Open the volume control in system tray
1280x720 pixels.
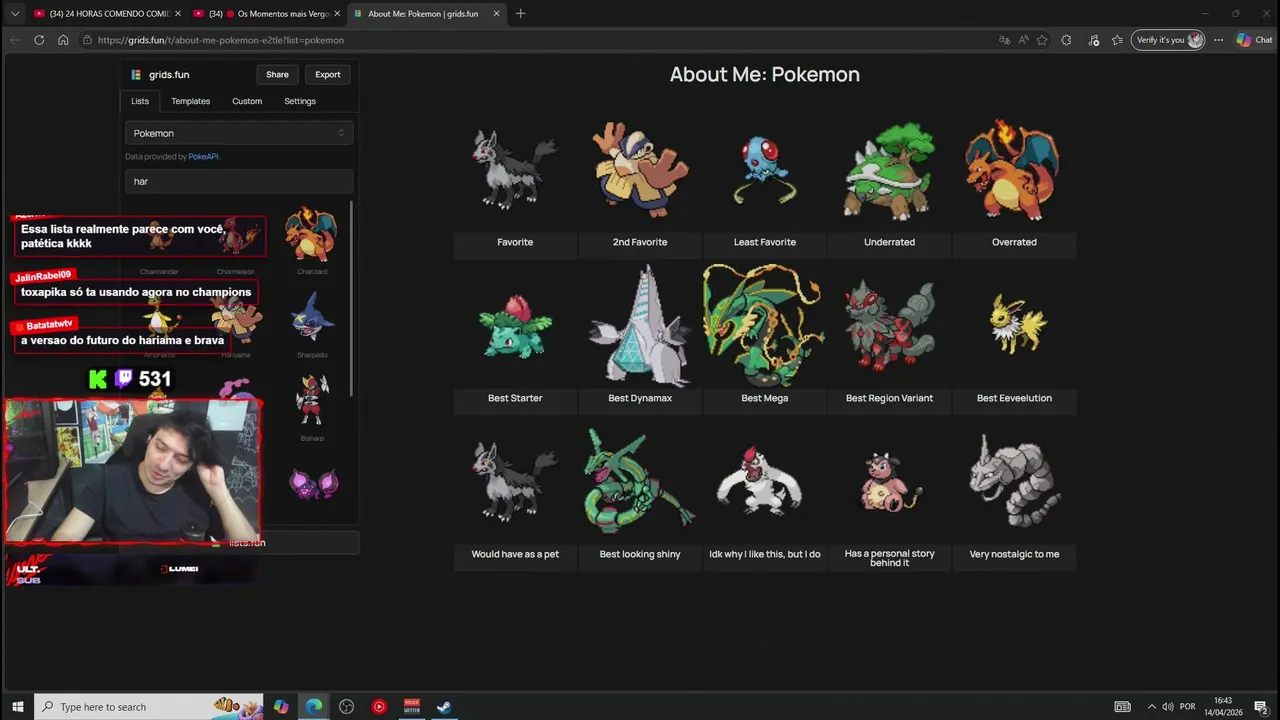pos(1168,707)
